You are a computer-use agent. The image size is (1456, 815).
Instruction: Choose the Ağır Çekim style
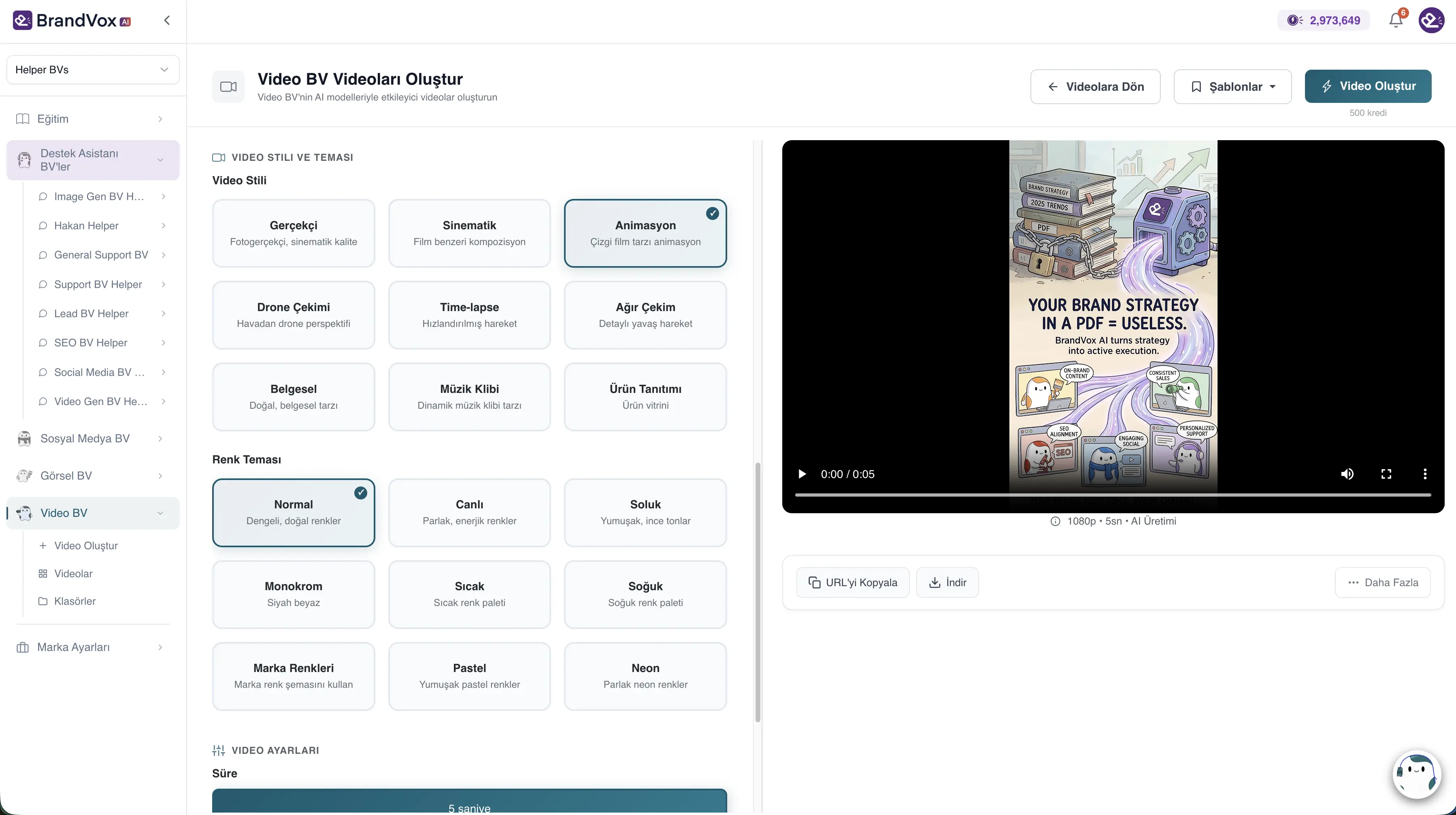(645, 315)
